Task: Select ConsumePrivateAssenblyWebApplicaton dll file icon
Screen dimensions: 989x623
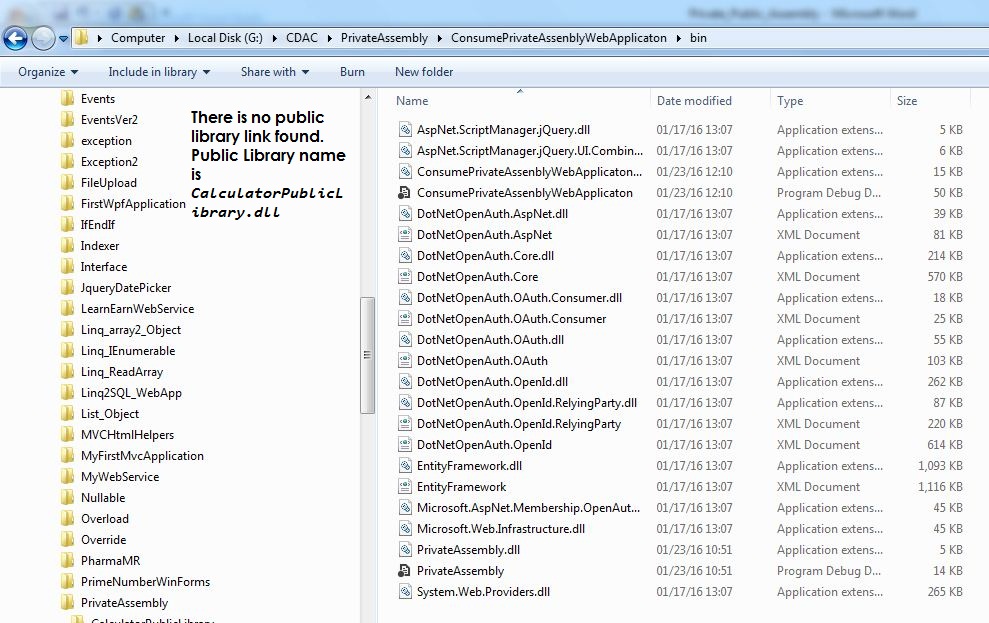Action: click(404, 172)
